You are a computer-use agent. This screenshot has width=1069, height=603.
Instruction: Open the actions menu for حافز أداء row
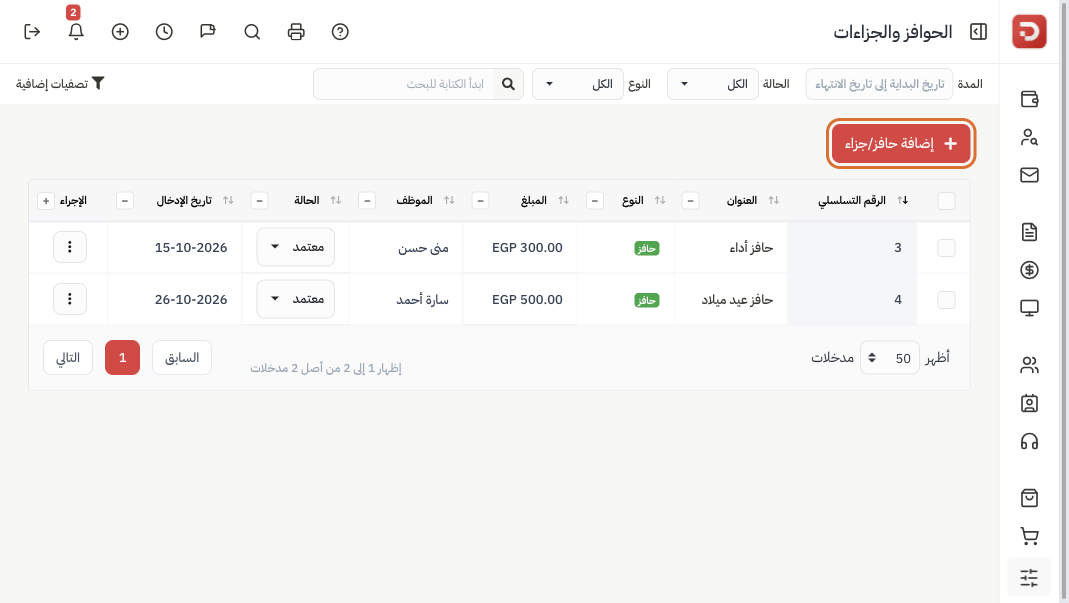(70, 247)
